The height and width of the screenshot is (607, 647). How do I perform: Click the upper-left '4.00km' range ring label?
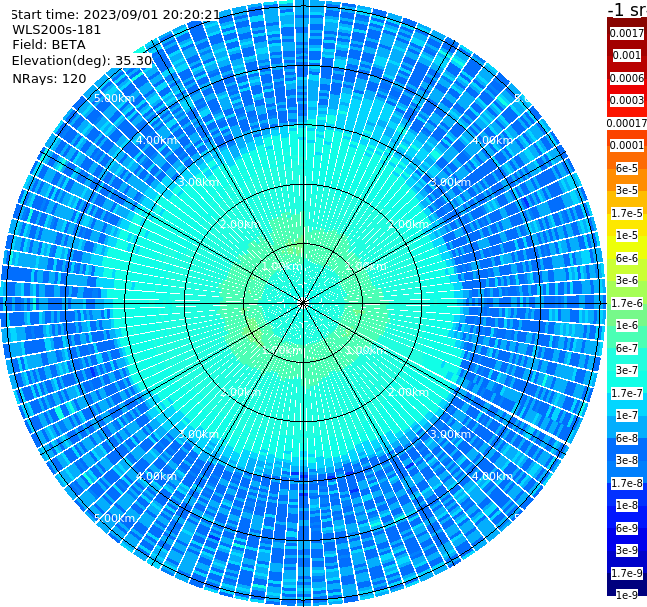tap(156, 140)
